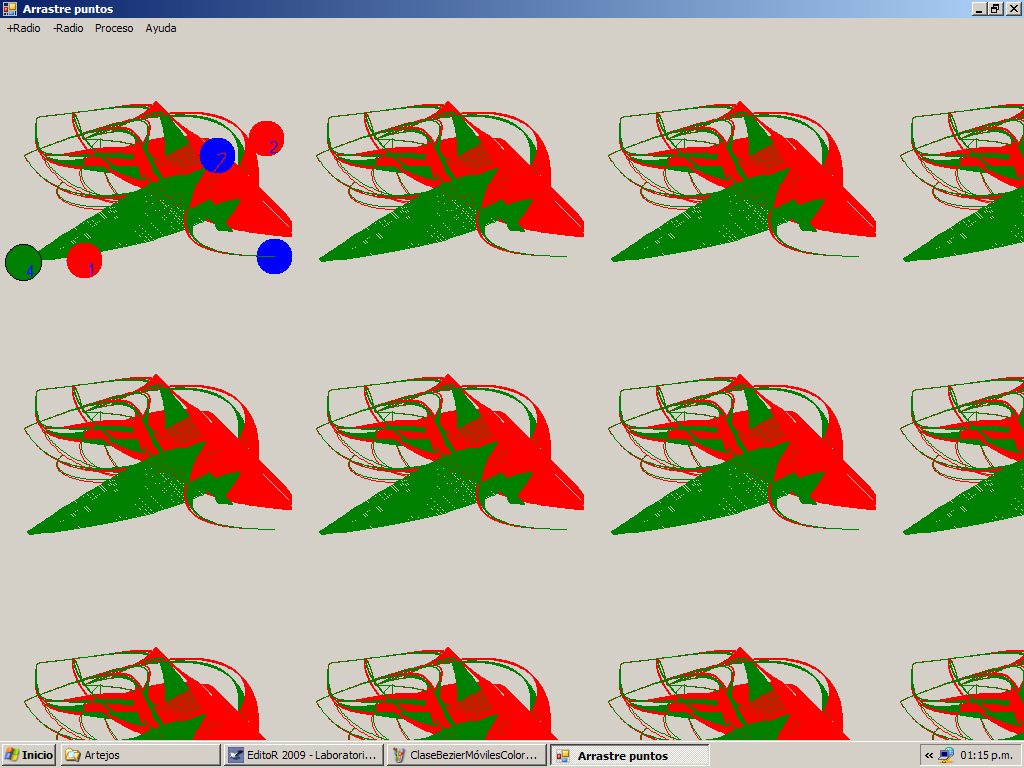Open the +Radio menu

(x=24, y=28)
